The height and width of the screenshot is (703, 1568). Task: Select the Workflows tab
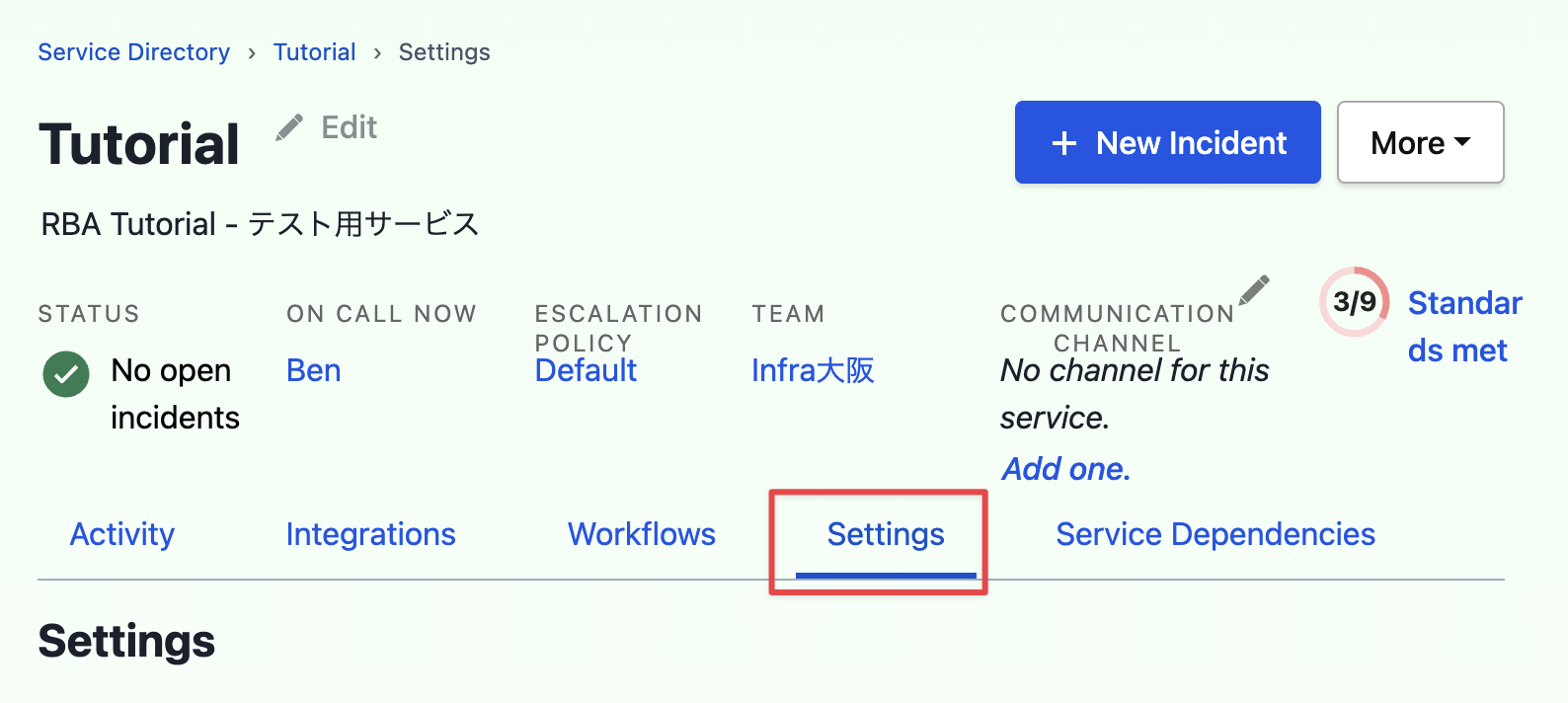pos(642,534)
